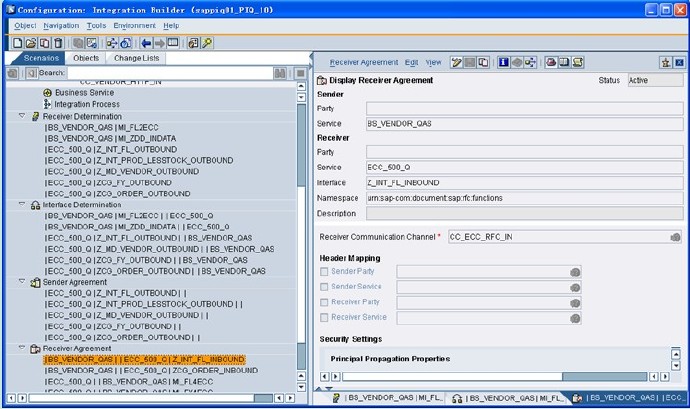Click value help icon beside Sender Service mapping
690x409 pixels.
pos(575,287)
